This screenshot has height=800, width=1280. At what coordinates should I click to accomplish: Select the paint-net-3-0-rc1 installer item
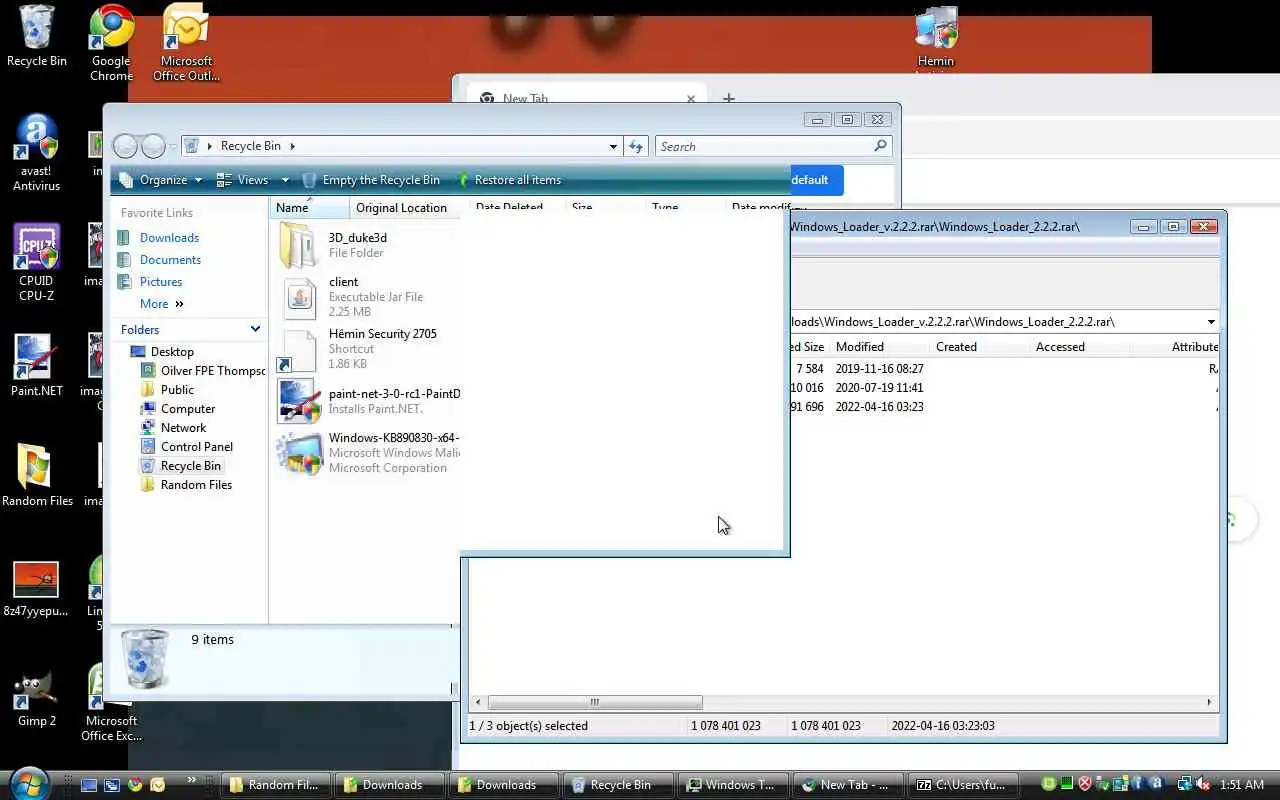368,401
